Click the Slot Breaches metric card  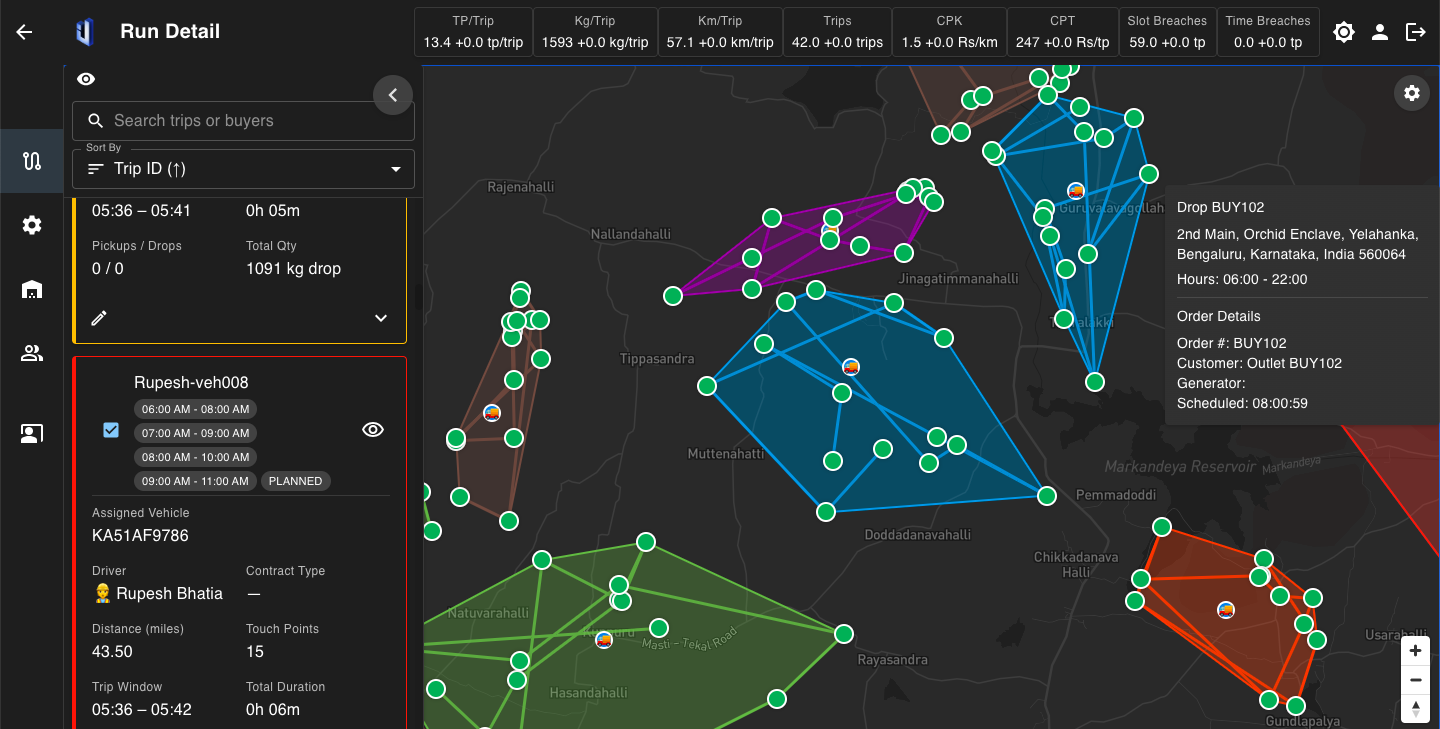pos(1167,32)
